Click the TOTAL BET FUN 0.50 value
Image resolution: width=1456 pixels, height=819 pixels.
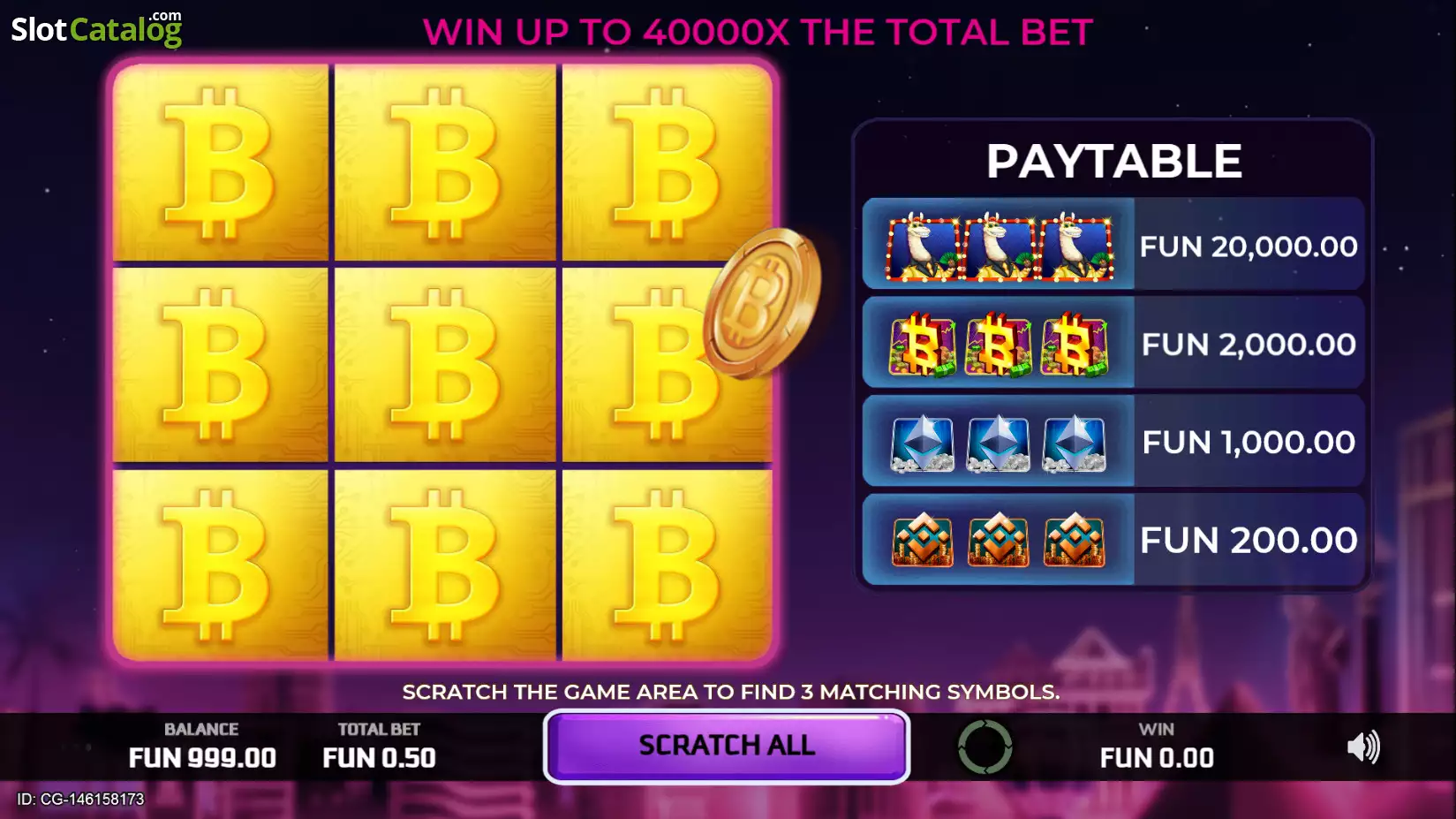point(379,757)
